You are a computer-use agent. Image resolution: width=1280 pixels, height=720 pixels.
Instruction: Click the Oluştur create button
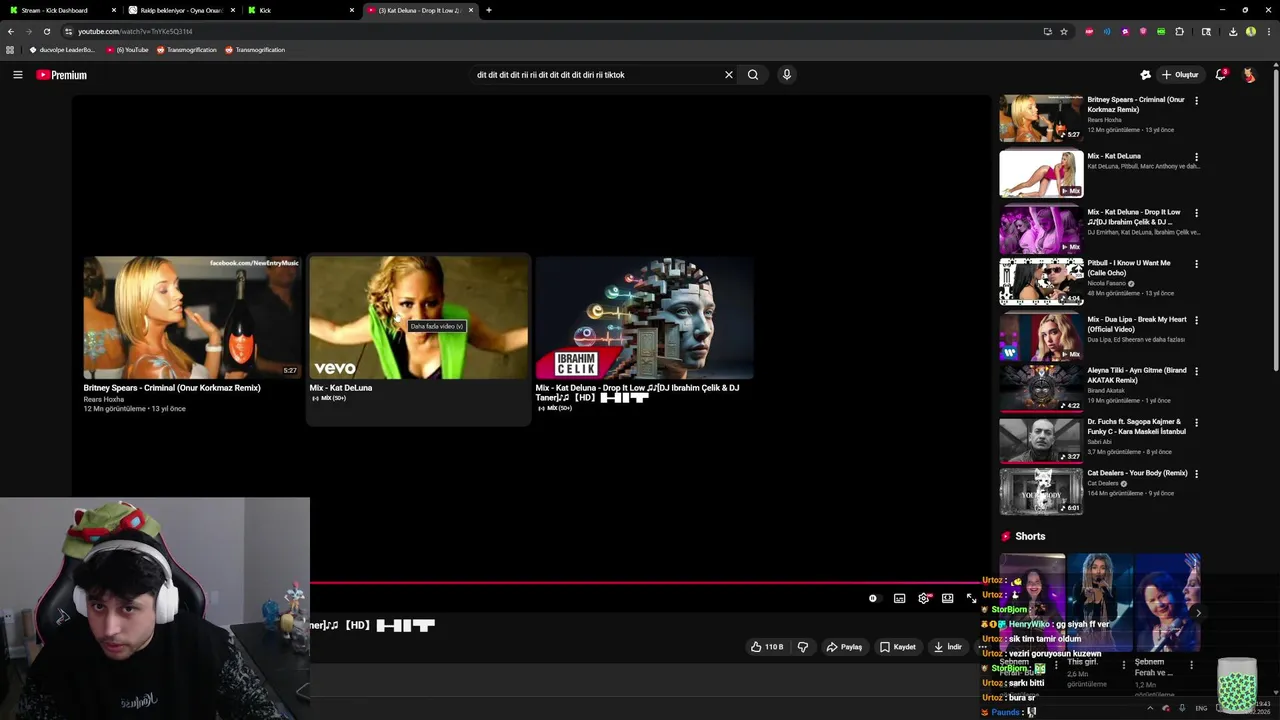(1180, 75)
